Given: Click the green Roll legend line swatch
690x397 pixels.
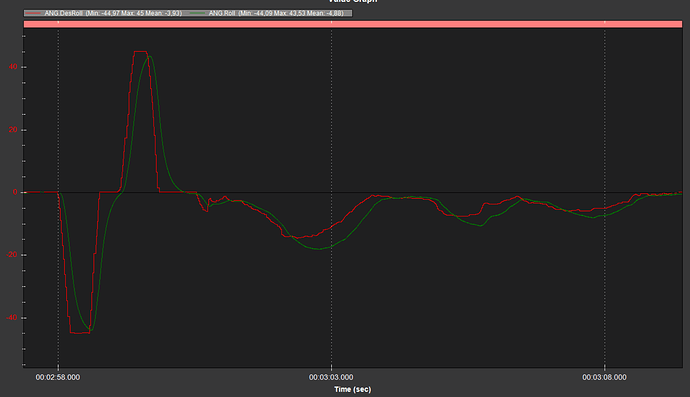Looking at the screenshot, I should click(x=198, y=13).
